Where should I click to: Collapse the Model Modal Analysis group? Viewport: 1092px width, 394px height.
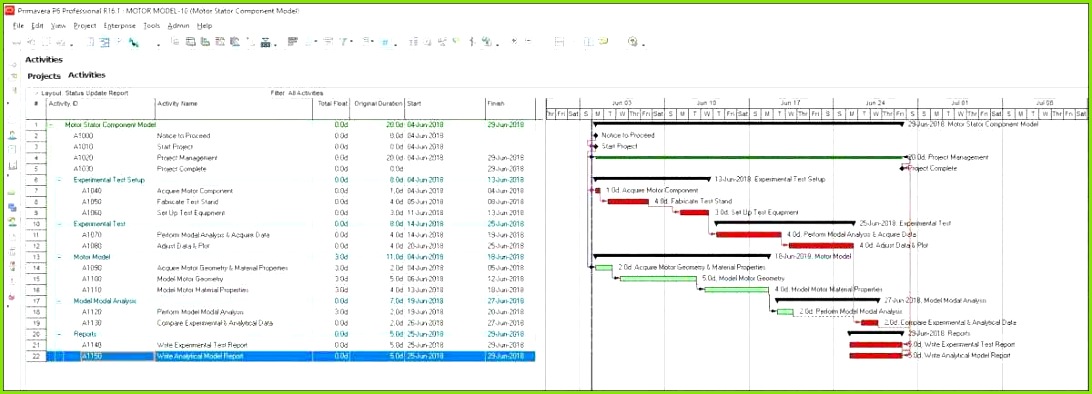tap(60, 301)
